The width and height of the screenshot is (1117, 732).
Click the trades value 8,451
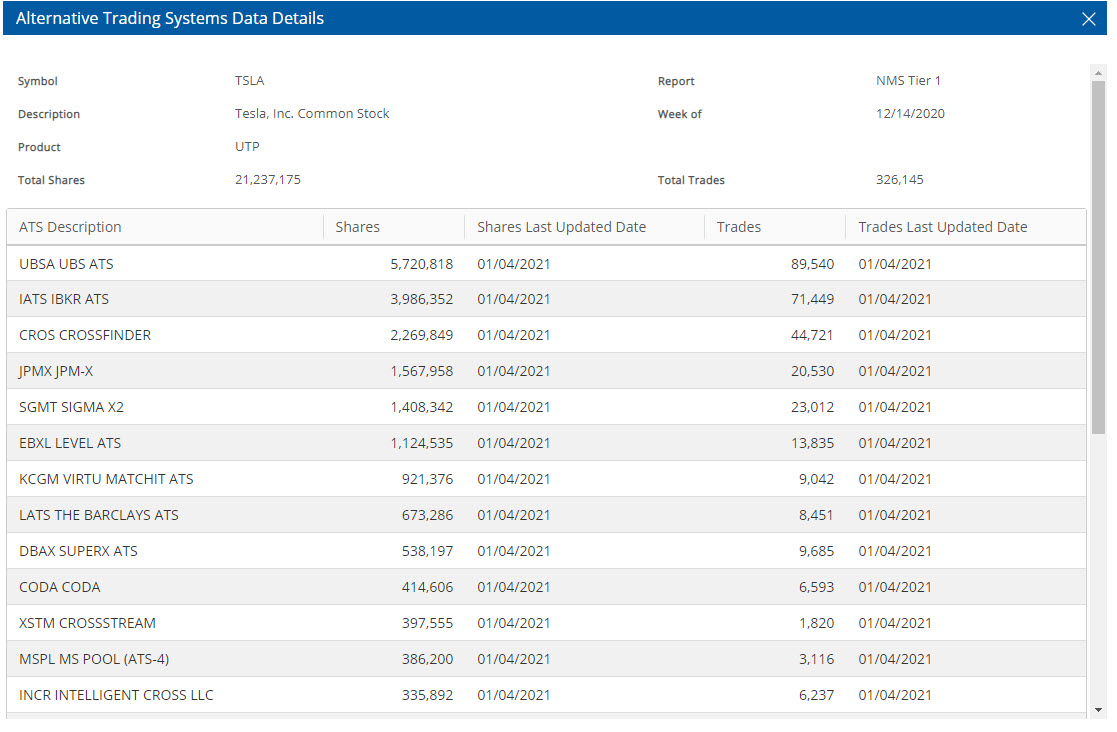point(816,516)
